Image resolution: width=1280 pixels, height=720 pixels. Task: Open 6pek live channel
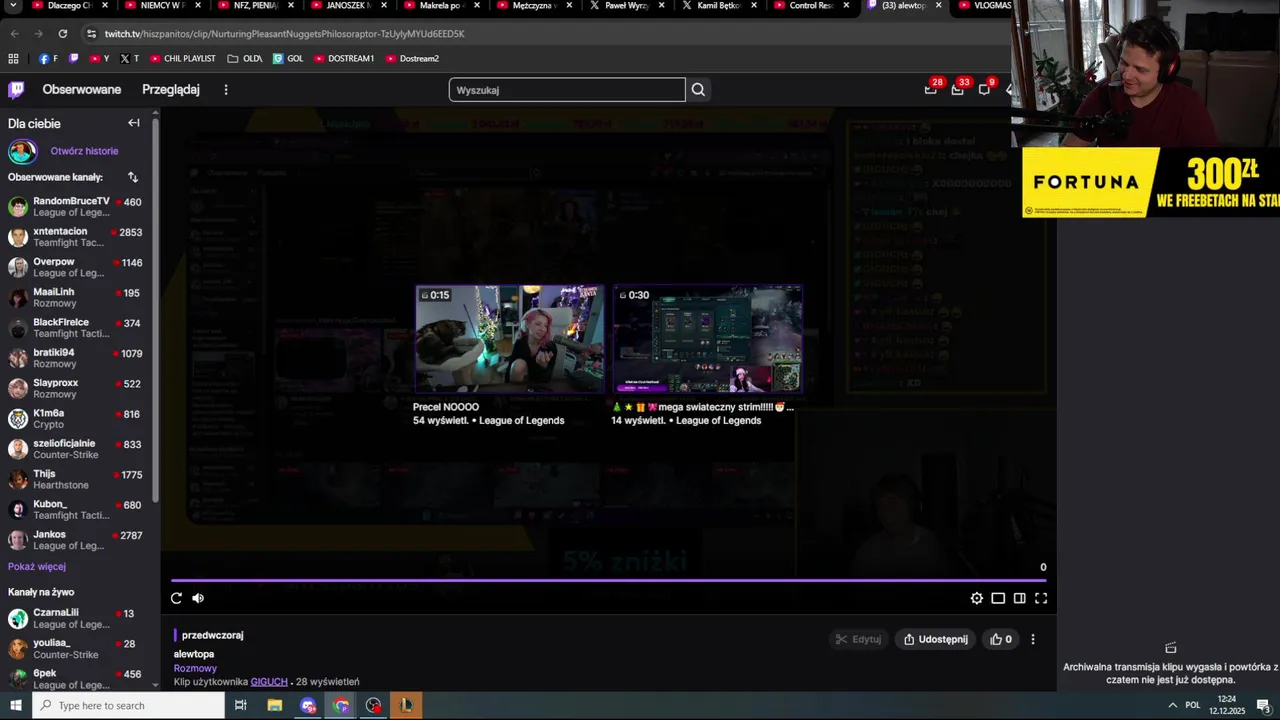click(76, 679)
